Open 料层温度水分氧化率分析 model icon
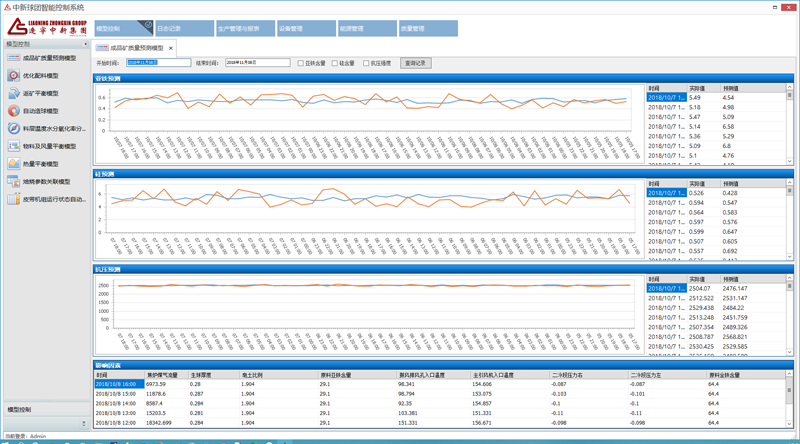The height and width of the screenshot is (444, 800). tap(13, 129)
